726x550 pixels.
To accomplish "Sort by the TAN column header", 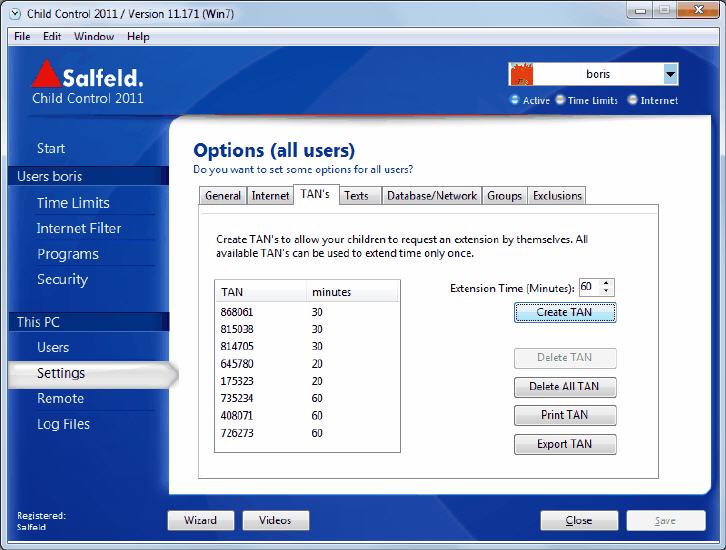I will 261,292.
